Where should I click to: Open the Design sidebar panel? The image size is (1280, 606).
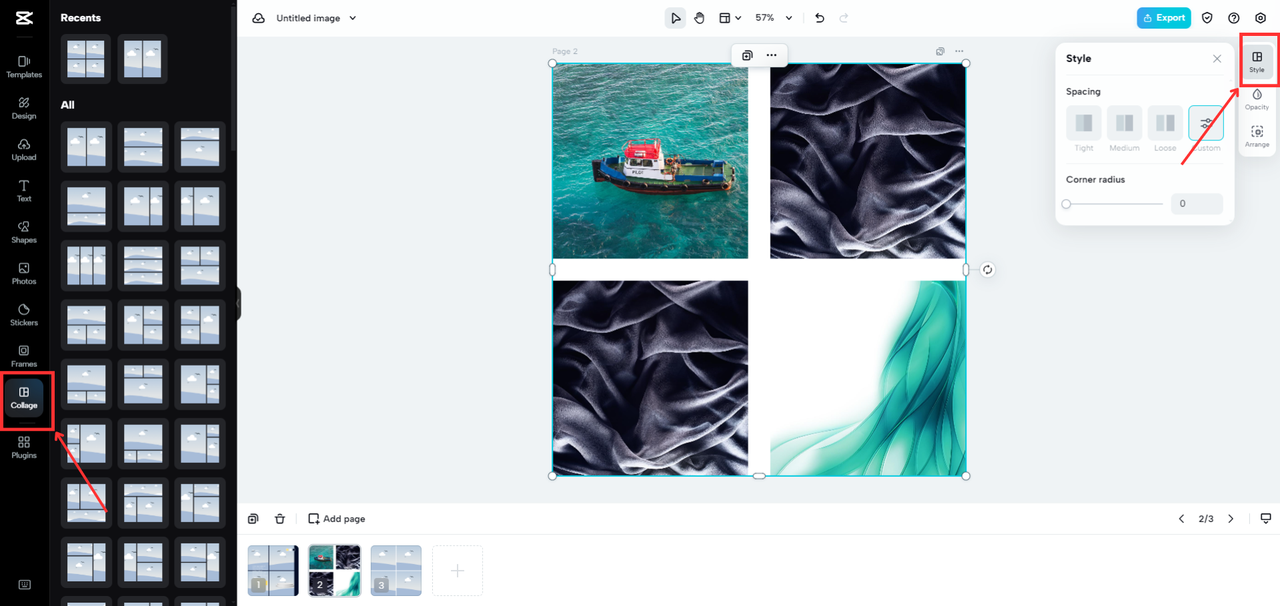(24, 108)
